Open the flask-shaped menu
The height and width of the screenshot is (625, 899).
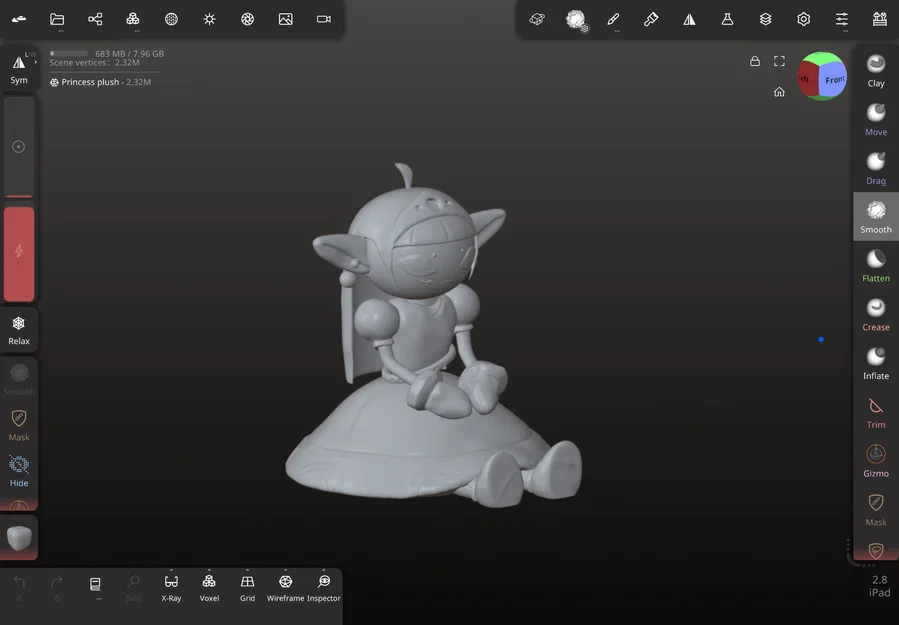(x=727, y=19)
